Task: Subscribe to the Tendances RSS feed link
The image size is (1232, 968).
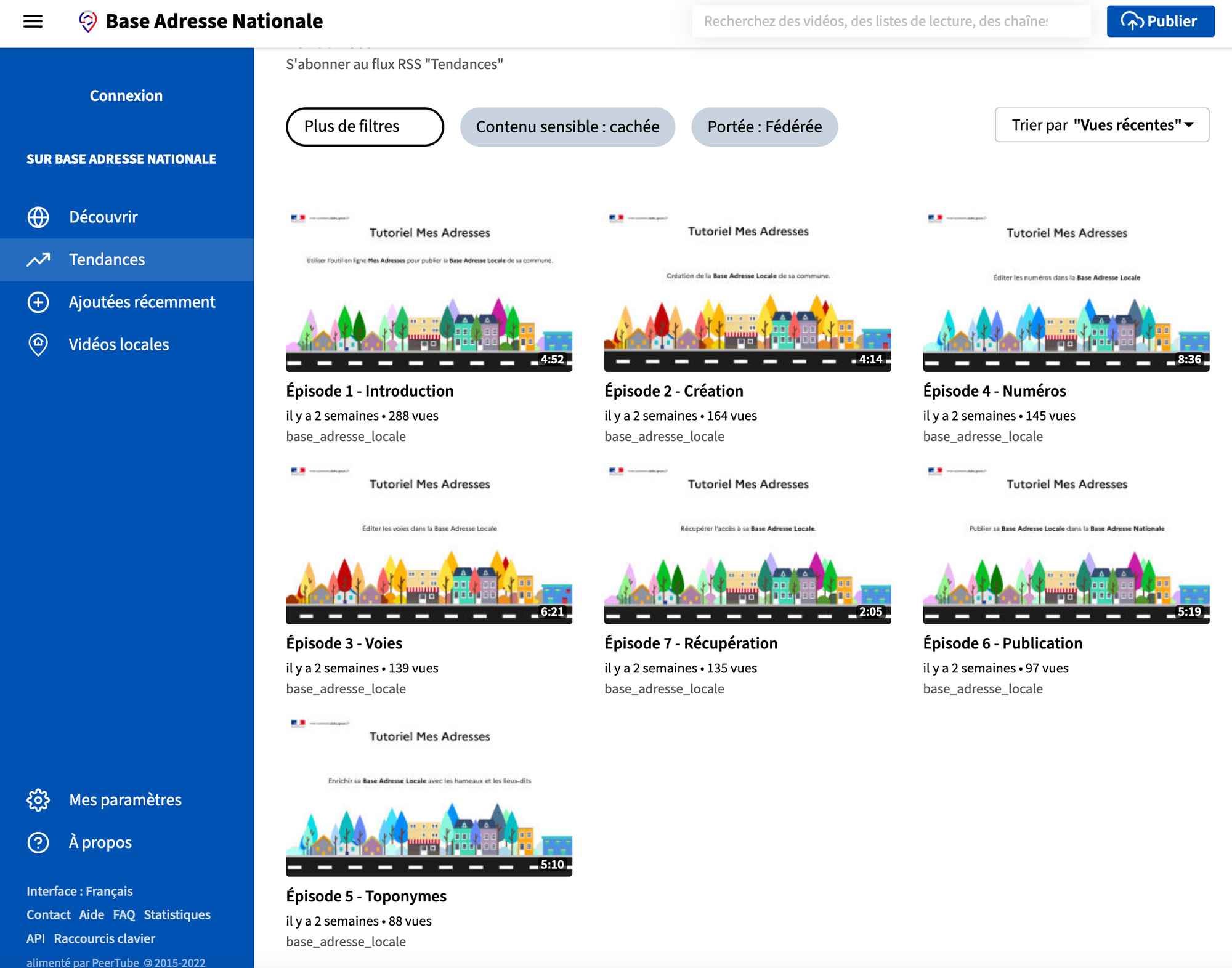Action: (394, 64)
